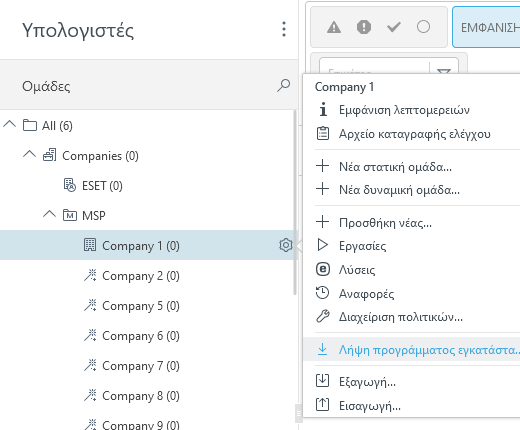The width and height of the screenshot is (520, 430).
Task: Click import icon beside Εισαγωγή
Action: (x=322, y=405)
